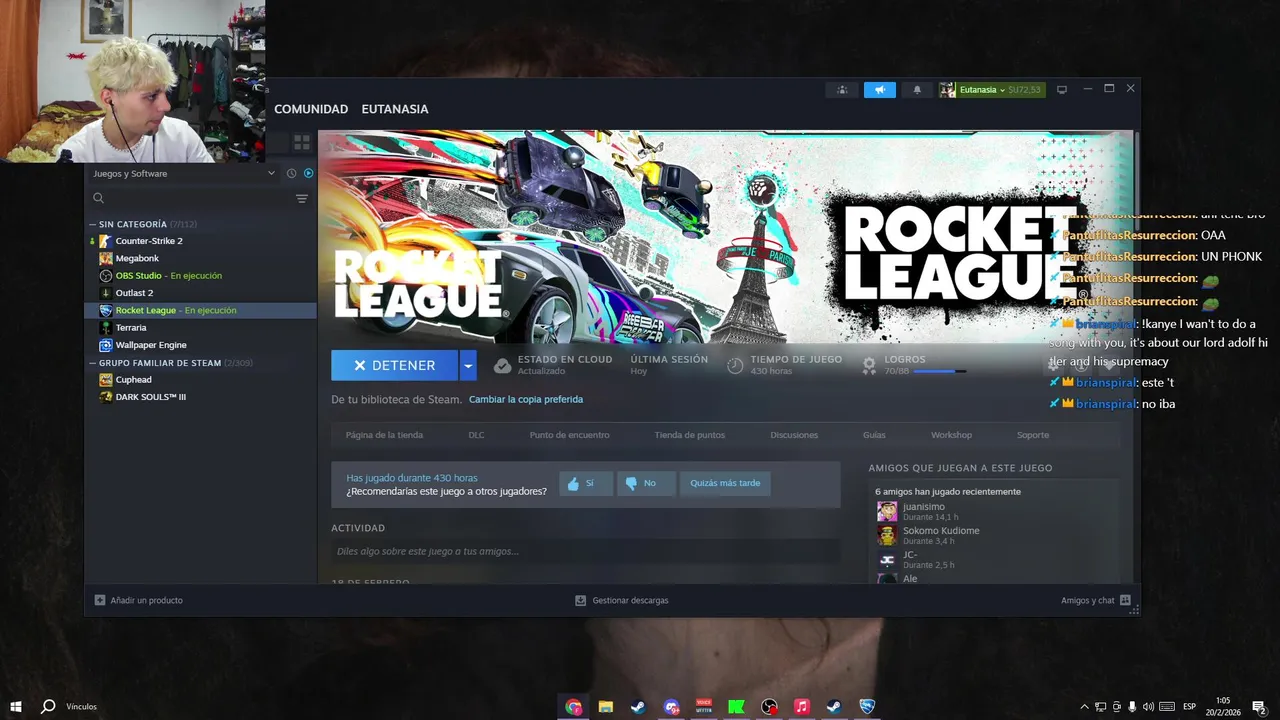Select Rocket League in library list
The image size is (1280, 720).
(200, 310)
